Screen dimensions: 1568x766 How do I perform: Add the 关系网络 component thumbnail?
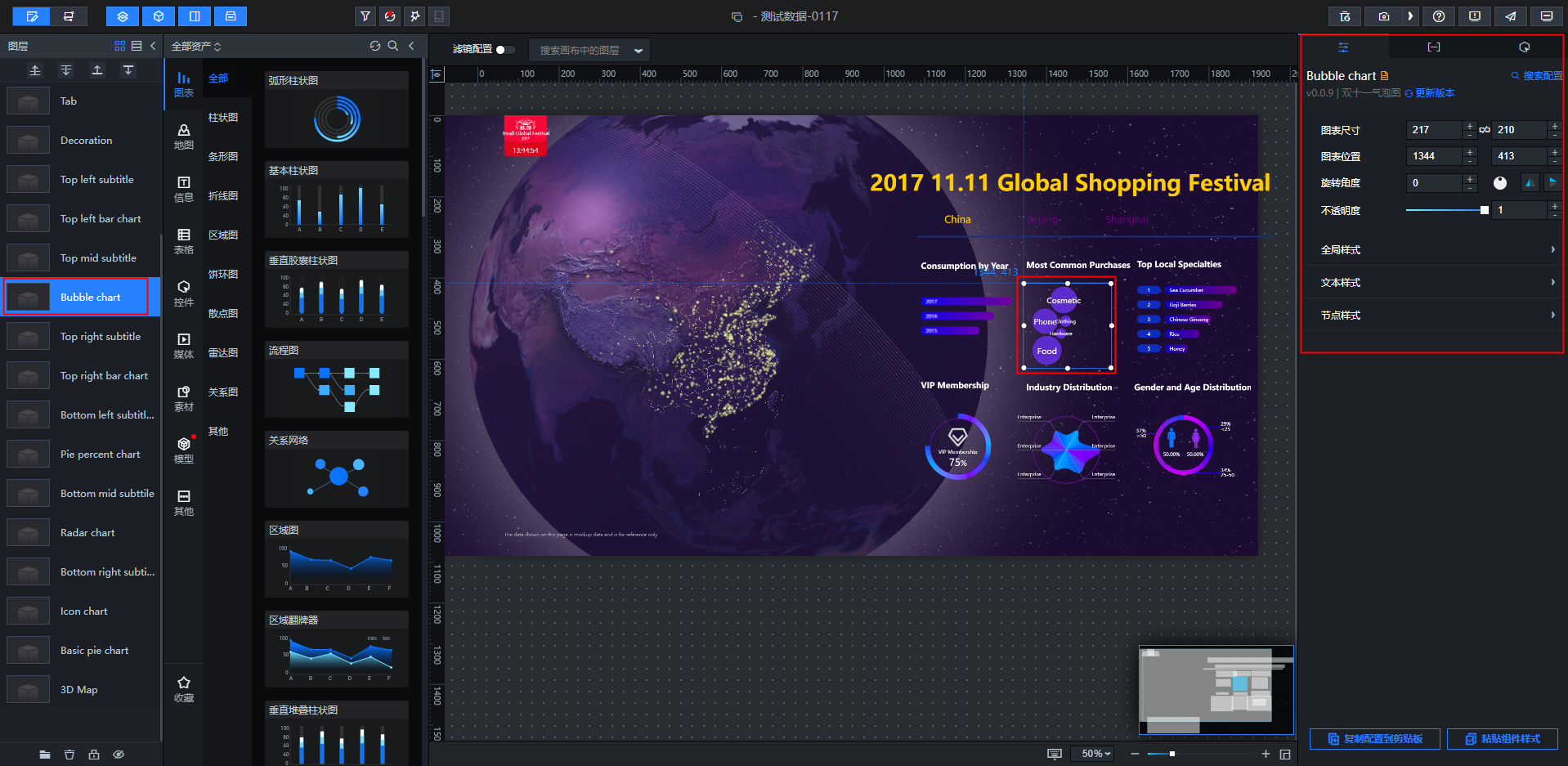tap(337, 469)
